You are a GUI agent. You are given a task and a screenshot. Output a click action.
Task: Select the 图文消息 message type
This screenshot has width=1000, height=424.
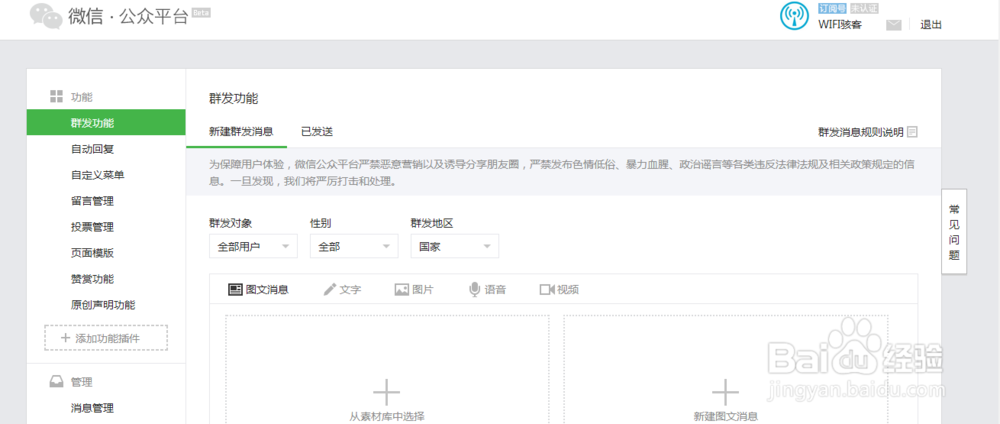pos(258,289)
